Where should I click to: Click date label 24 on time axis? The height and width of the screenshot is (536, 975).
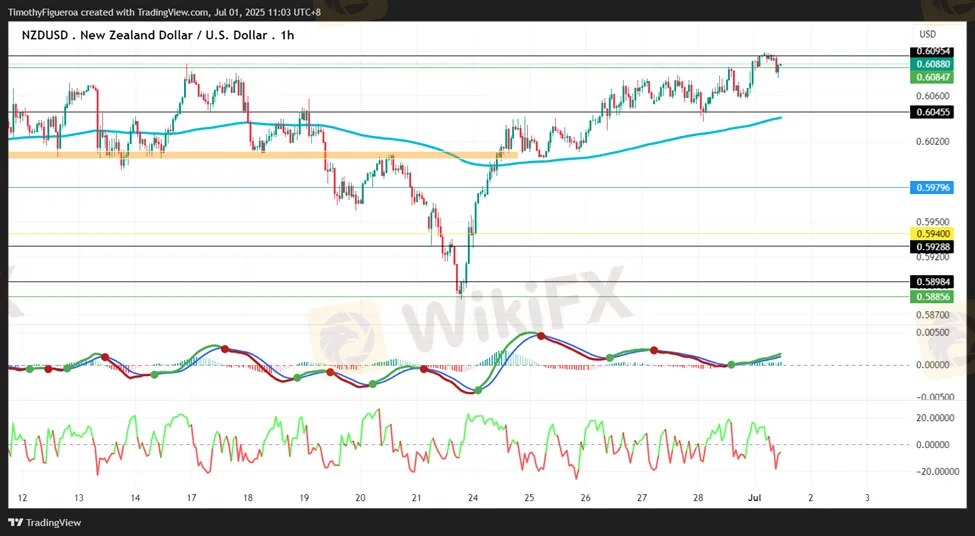[473, 497]
